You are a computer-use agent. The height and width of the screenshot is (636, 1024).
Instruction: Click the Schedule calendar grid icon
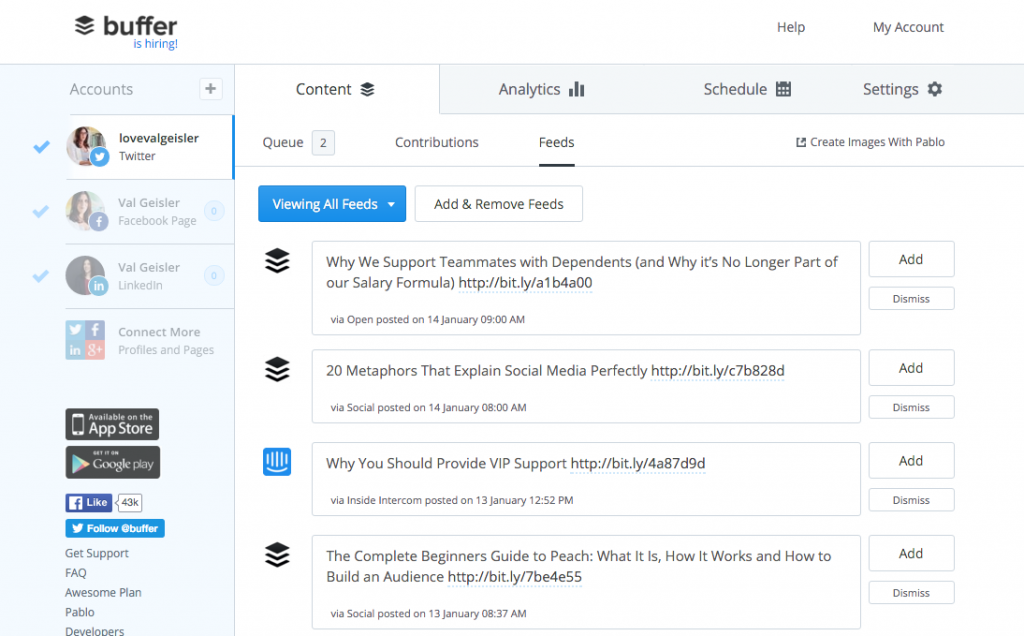783,89
